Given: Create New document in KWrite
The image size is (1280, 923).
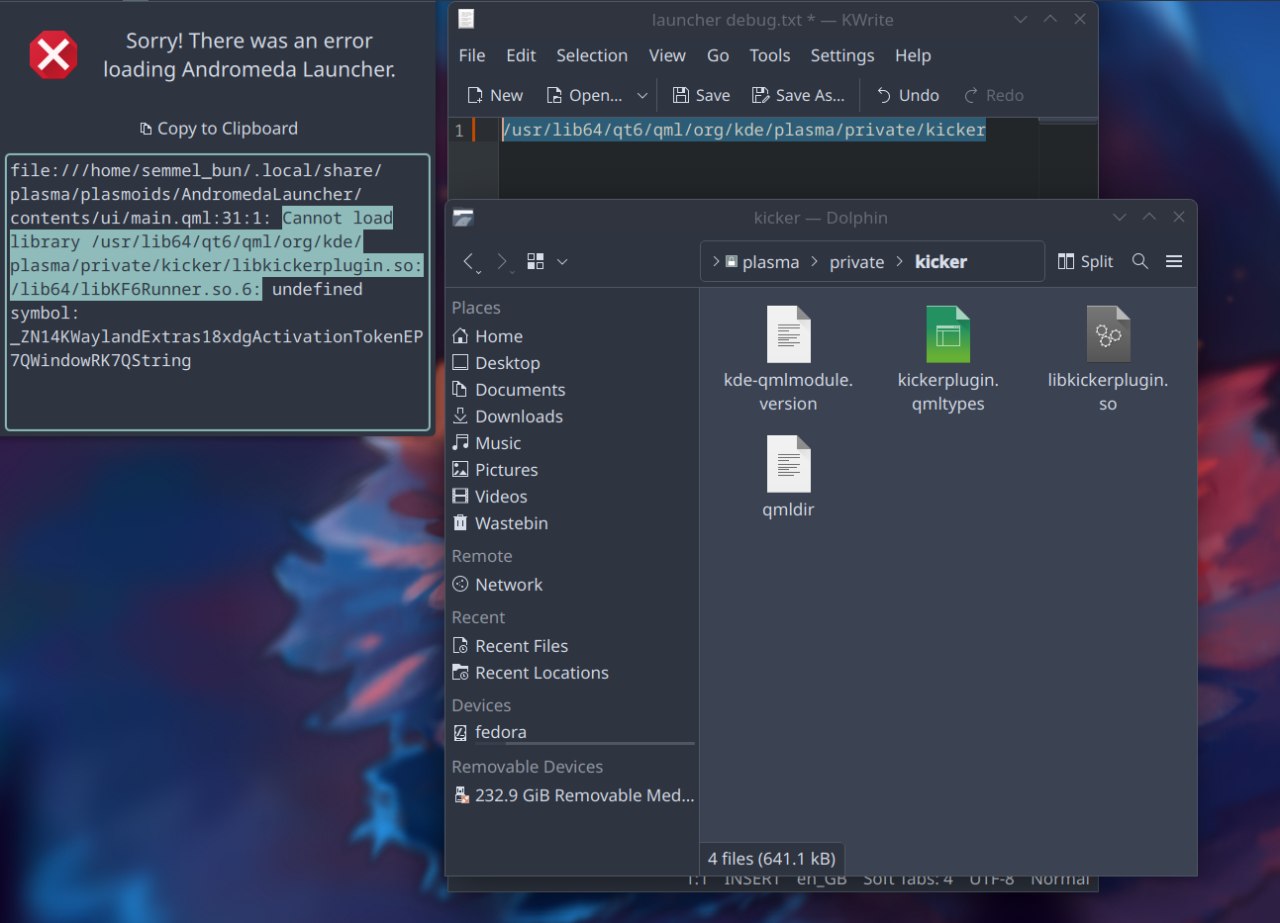Looking at the screenshot, I should (x=495, y=96).
